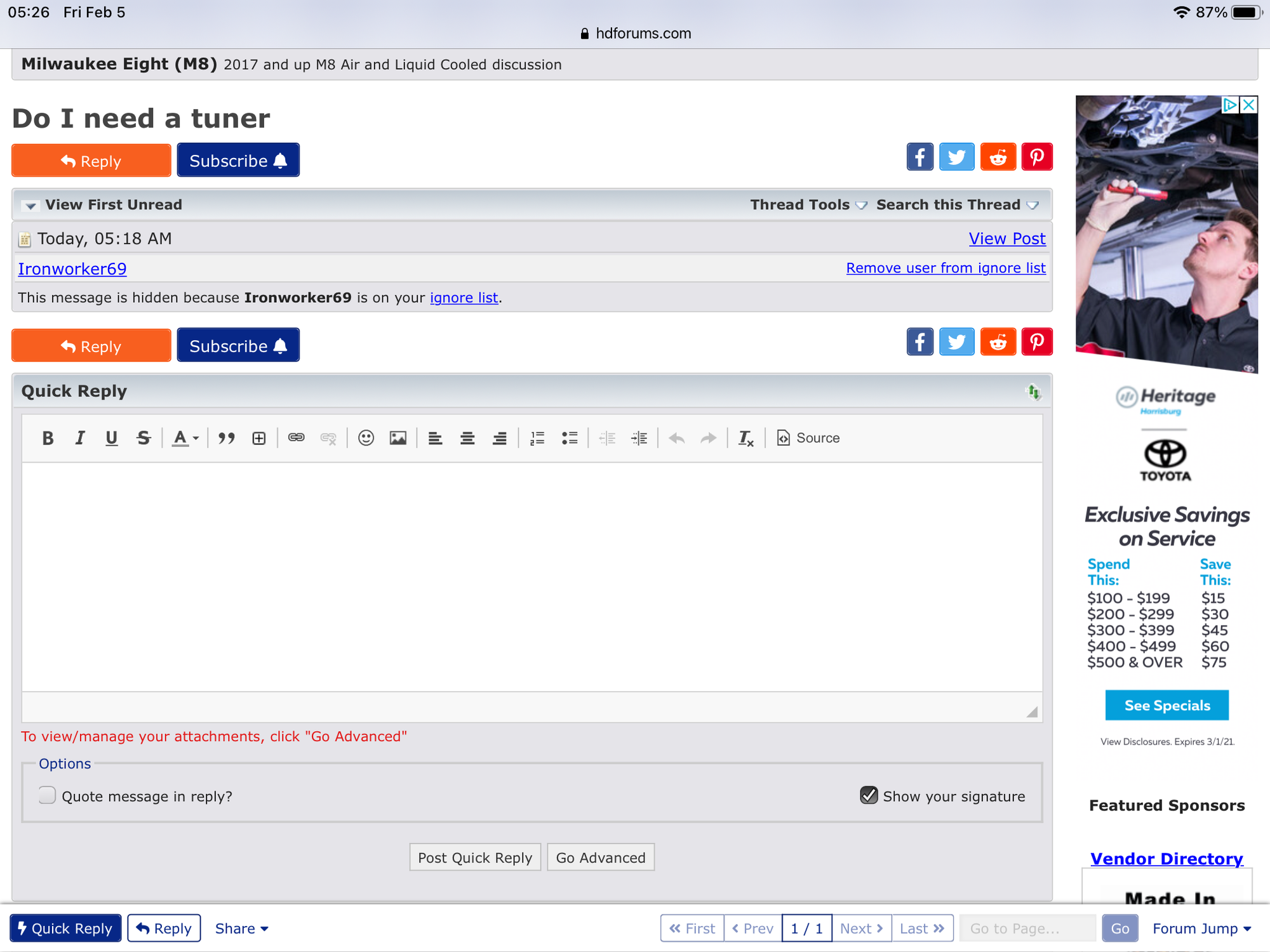This screenshot has height=952, width=1270.
Task: Open the text color dropdown
Action: [186, 438]
